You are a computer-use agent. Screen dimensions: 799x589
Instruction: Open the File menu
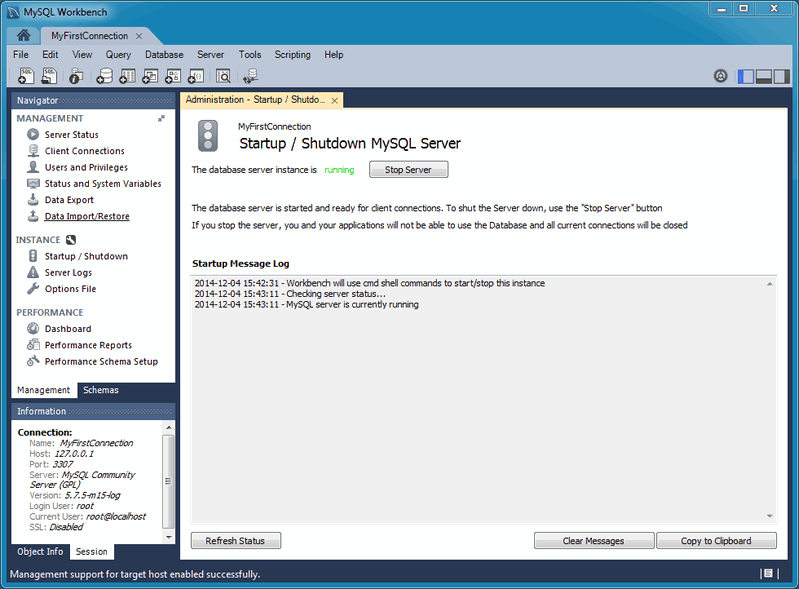[21, 55]
